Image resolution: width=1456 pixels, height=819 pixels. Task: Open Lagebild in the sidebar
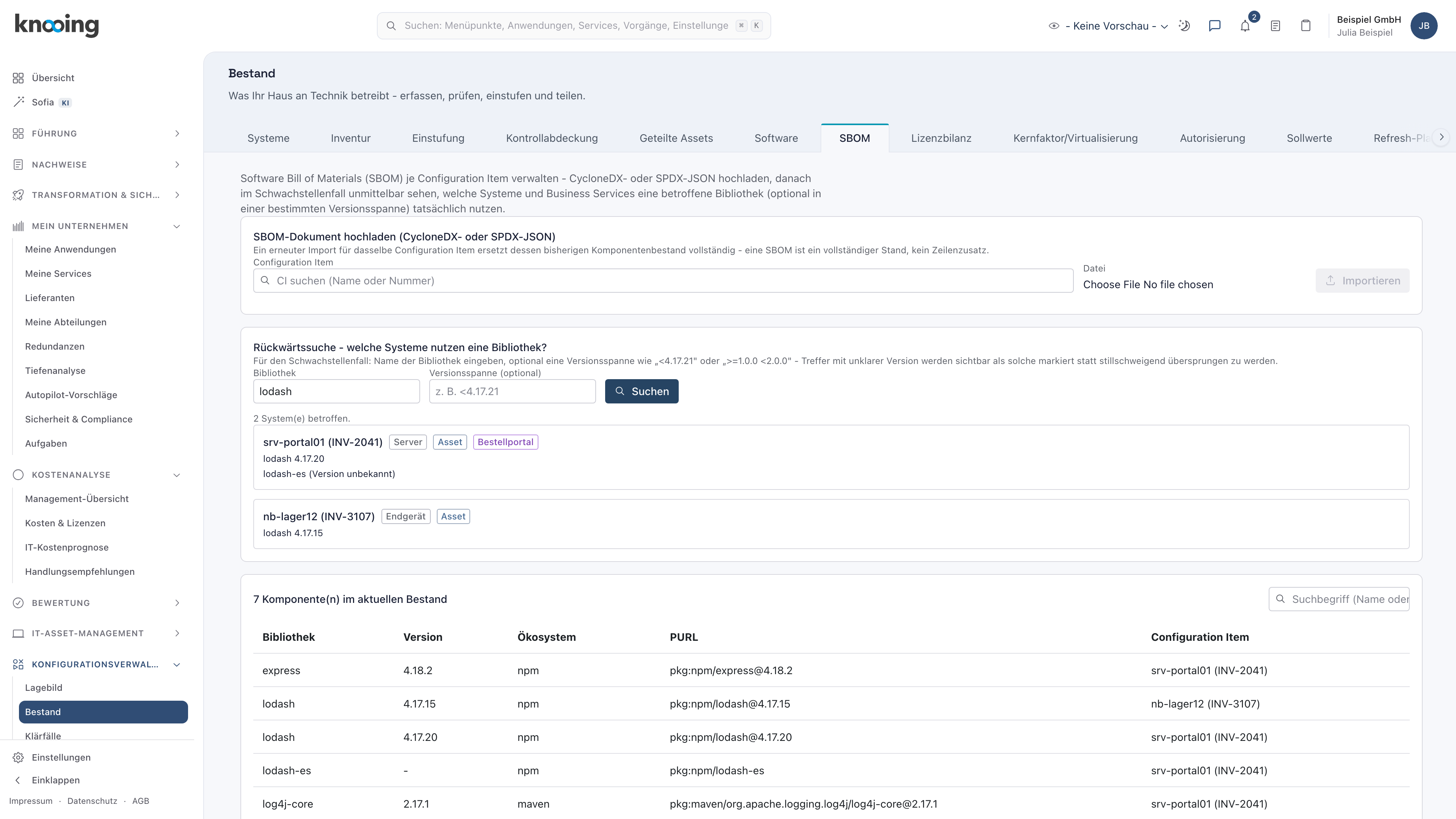coord(44,687)
